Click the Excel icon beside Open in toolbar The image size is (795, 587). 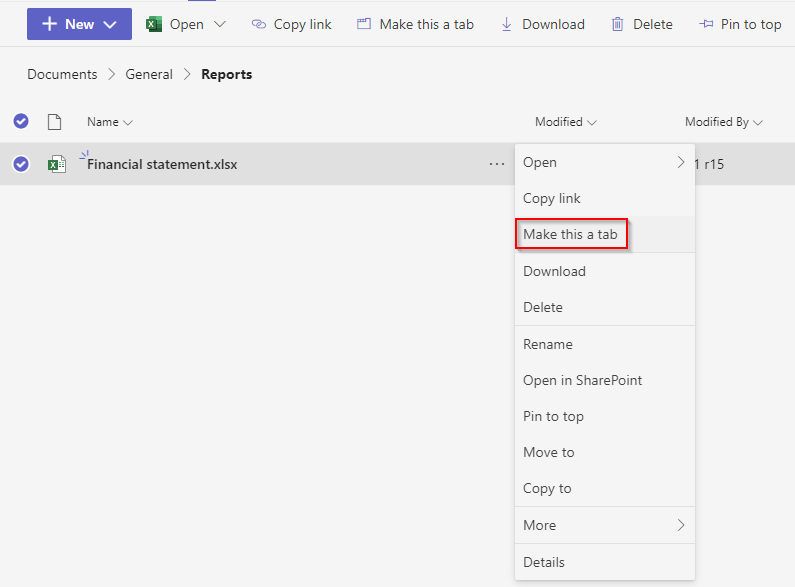click(x=154, y=24)
